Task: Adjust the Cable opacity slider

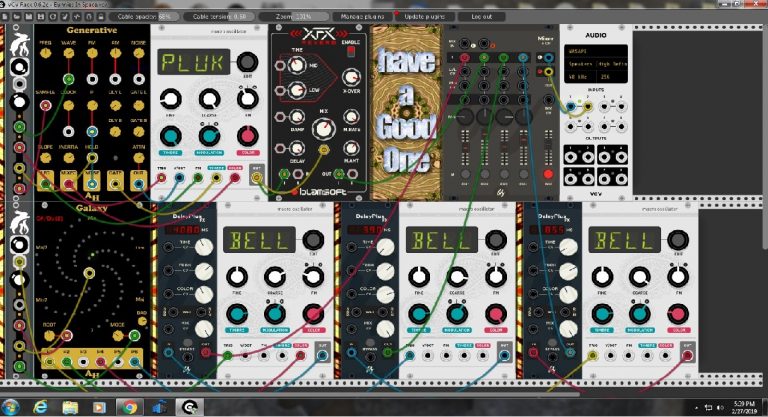Action: (144, 16)
